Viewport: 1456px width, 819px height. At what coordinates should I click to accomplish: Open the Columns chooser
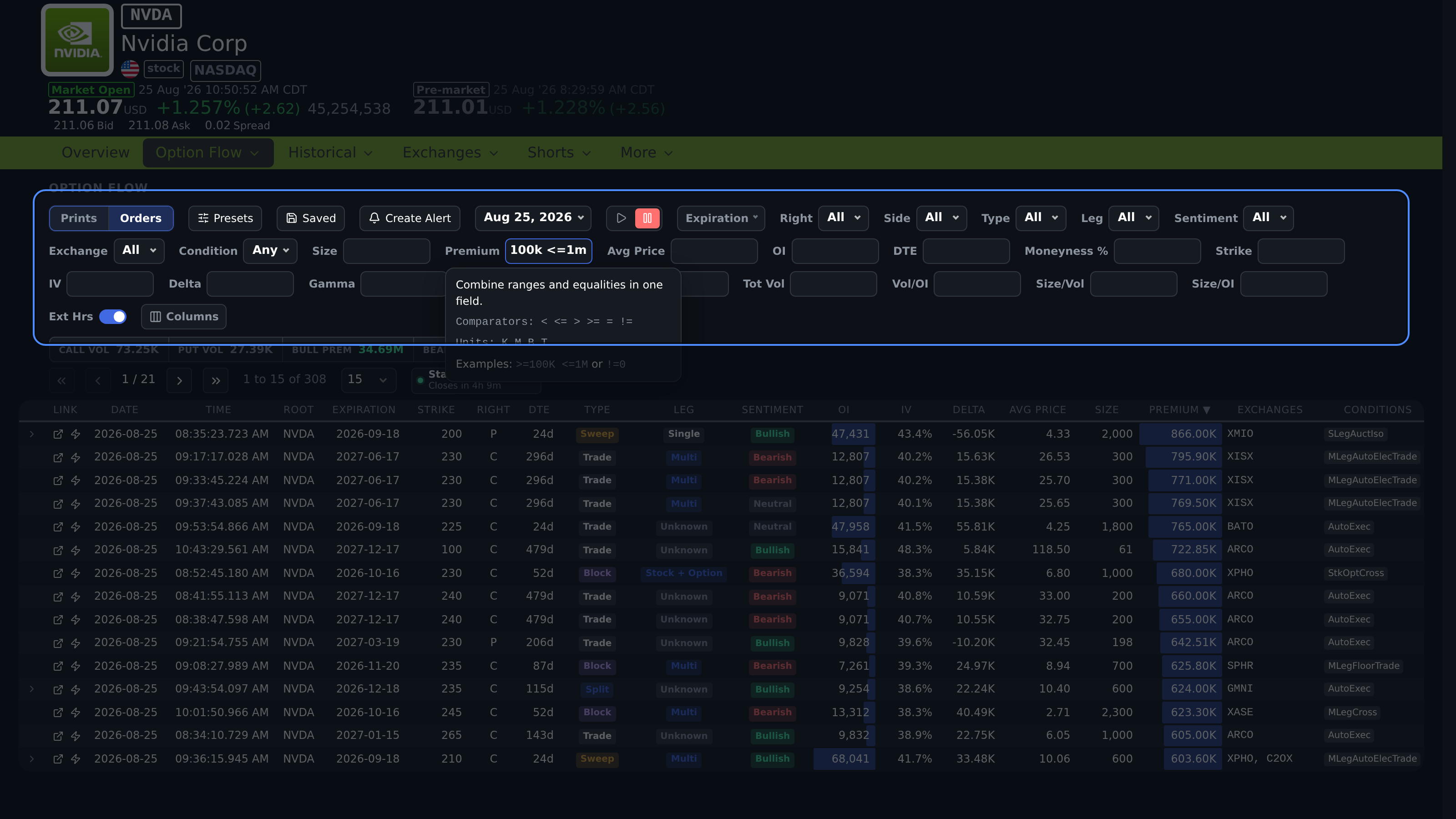(x=184, y=317)
